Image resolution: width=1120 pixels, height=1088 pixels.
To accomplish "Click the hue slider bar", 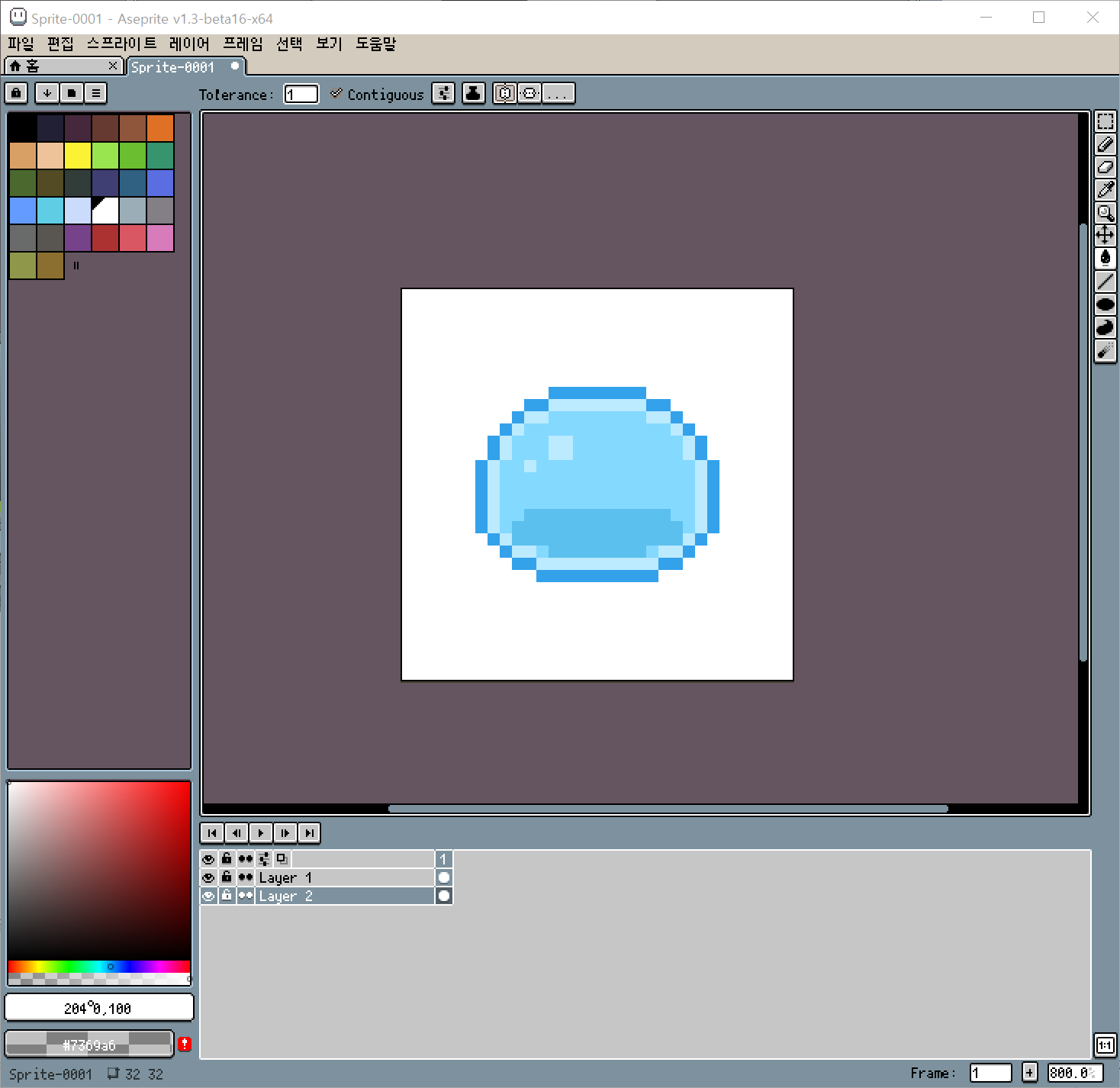I will coord(99,967).
